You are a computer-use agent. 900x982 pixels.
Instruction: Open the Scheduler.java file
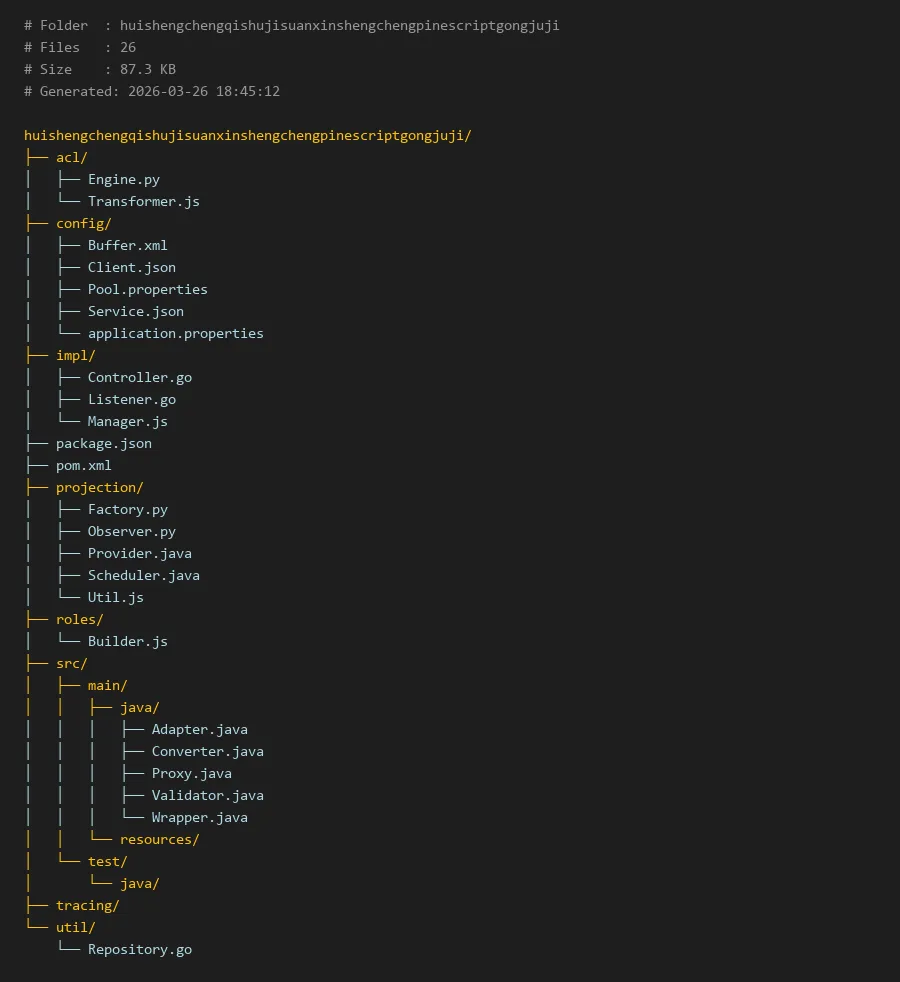click(x=143, y=575)
